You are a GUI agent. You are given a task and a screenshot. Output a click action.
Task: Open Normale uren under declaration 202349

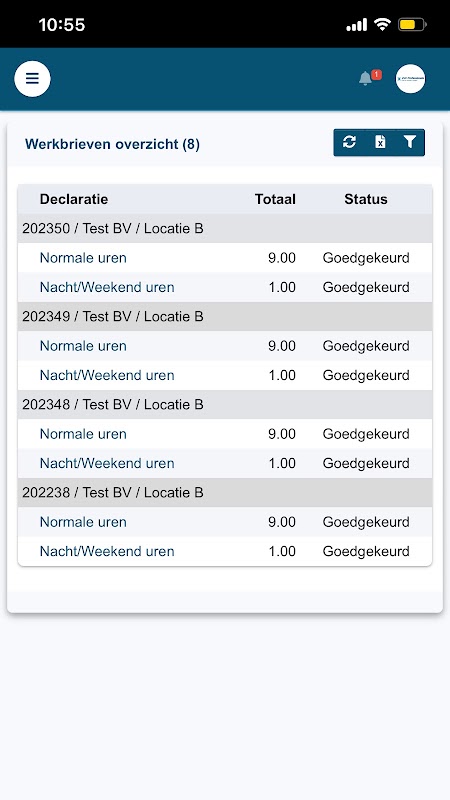[x=83, y=346]
